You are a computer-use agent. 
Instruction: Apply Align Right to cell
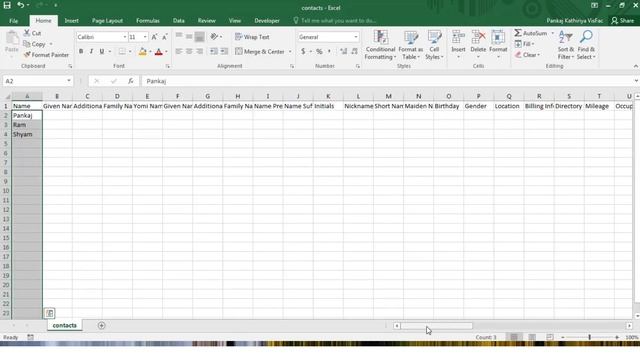click(199, 51)
